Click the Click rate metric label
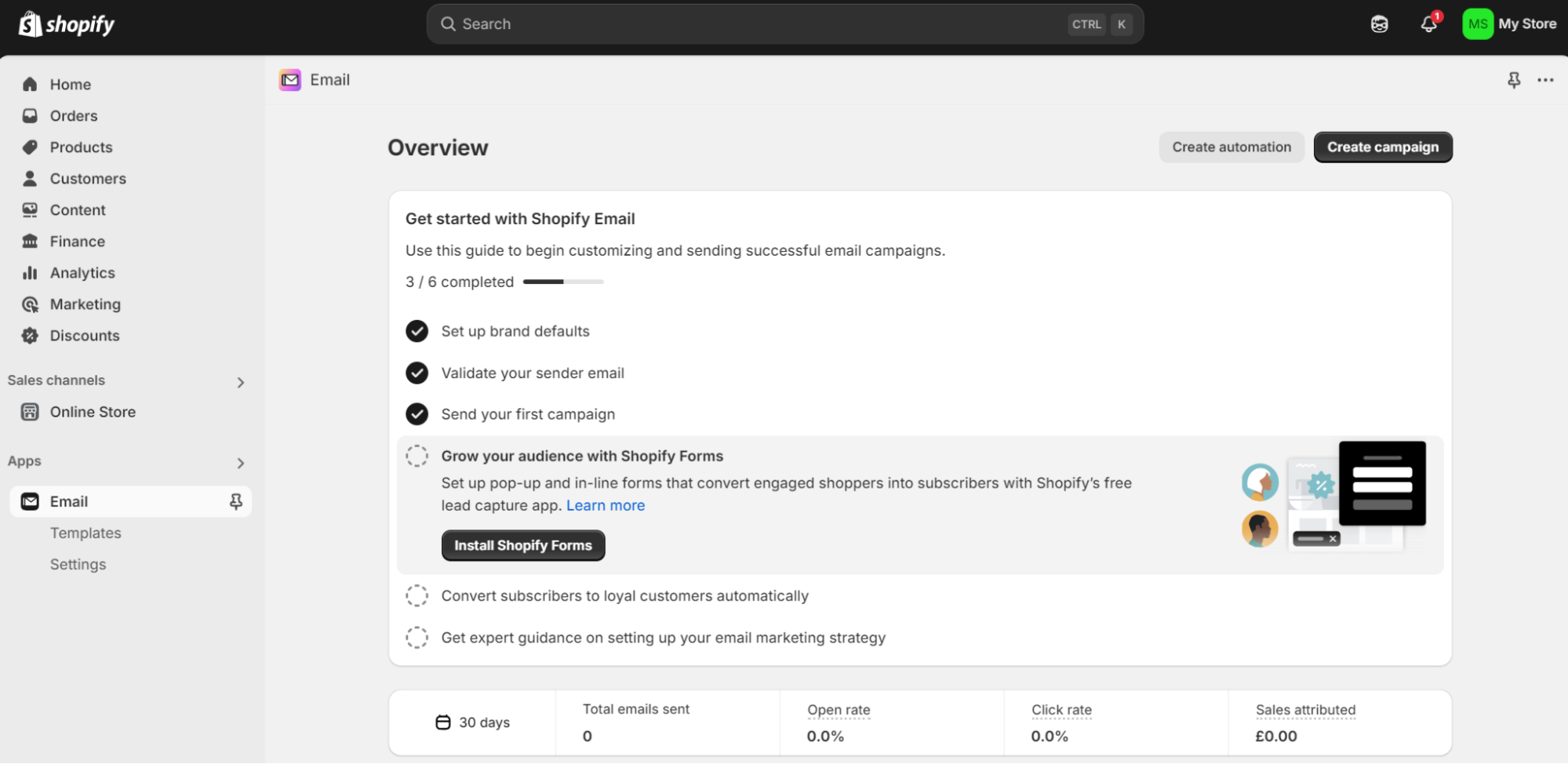This screenshot has height=764, width=1568. click(x=1061, y=710)
